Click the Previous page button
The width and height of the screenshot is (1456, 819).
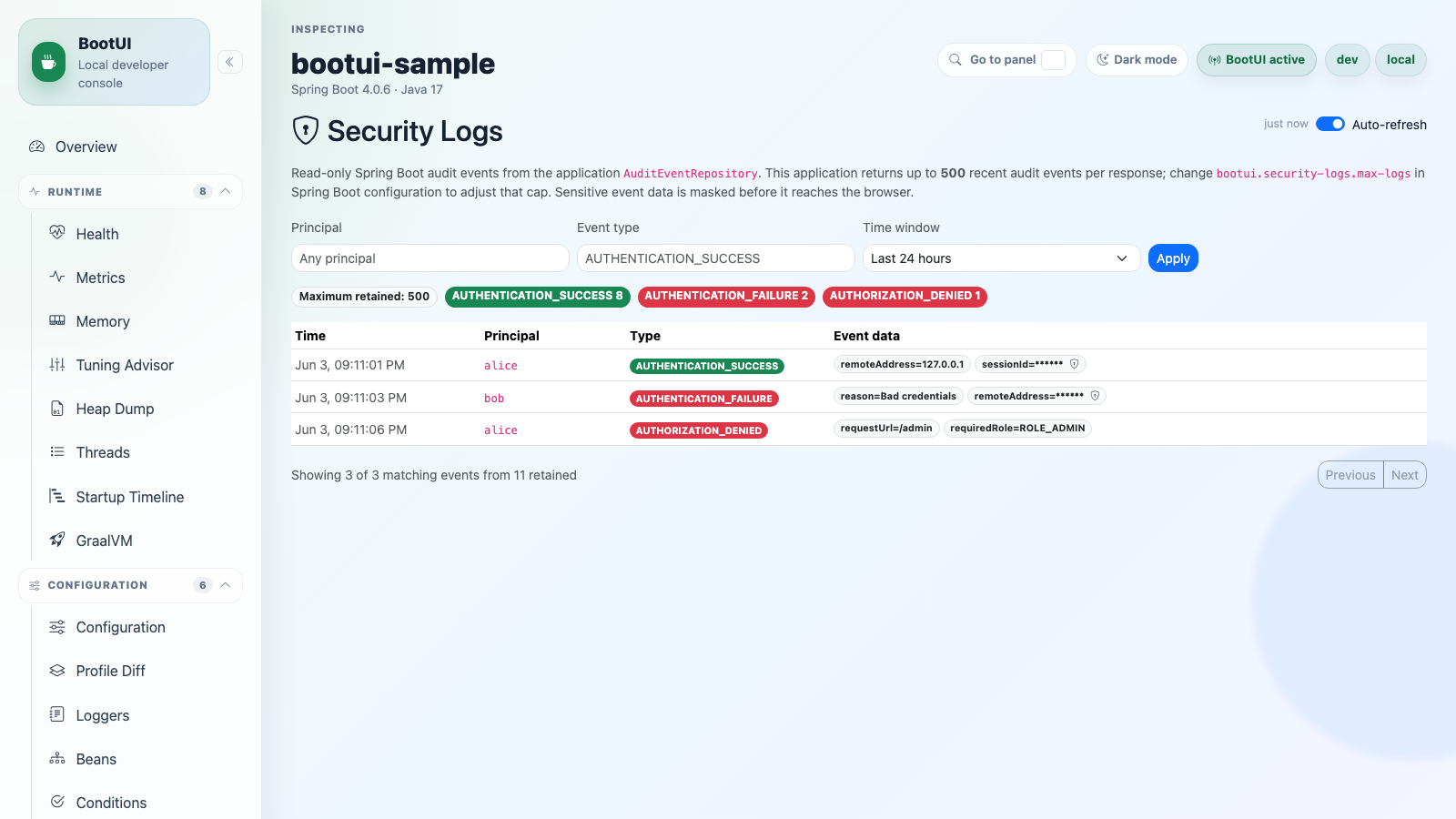(x=1350, y=475)
